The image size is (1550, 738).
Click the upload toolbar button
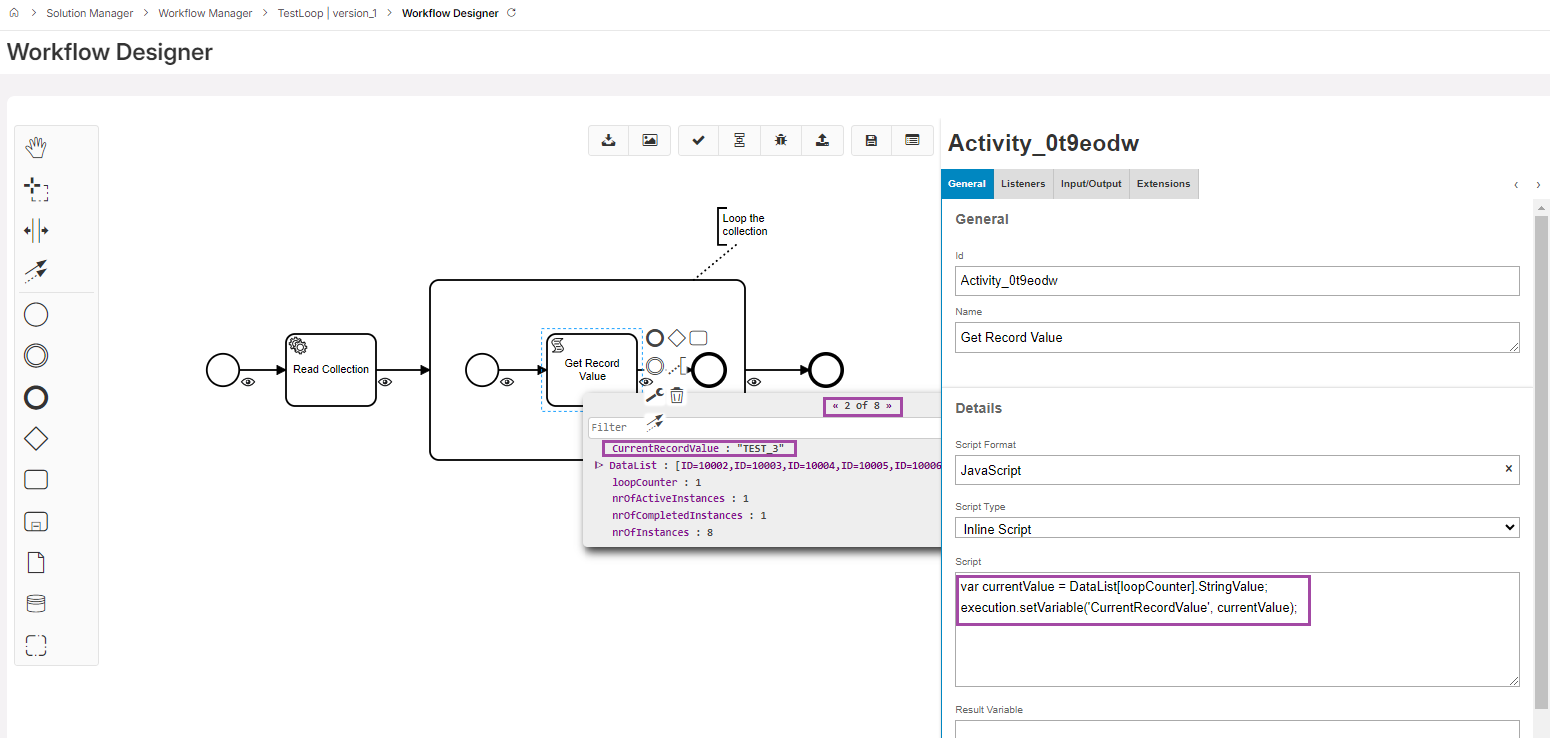pos(822,140)
